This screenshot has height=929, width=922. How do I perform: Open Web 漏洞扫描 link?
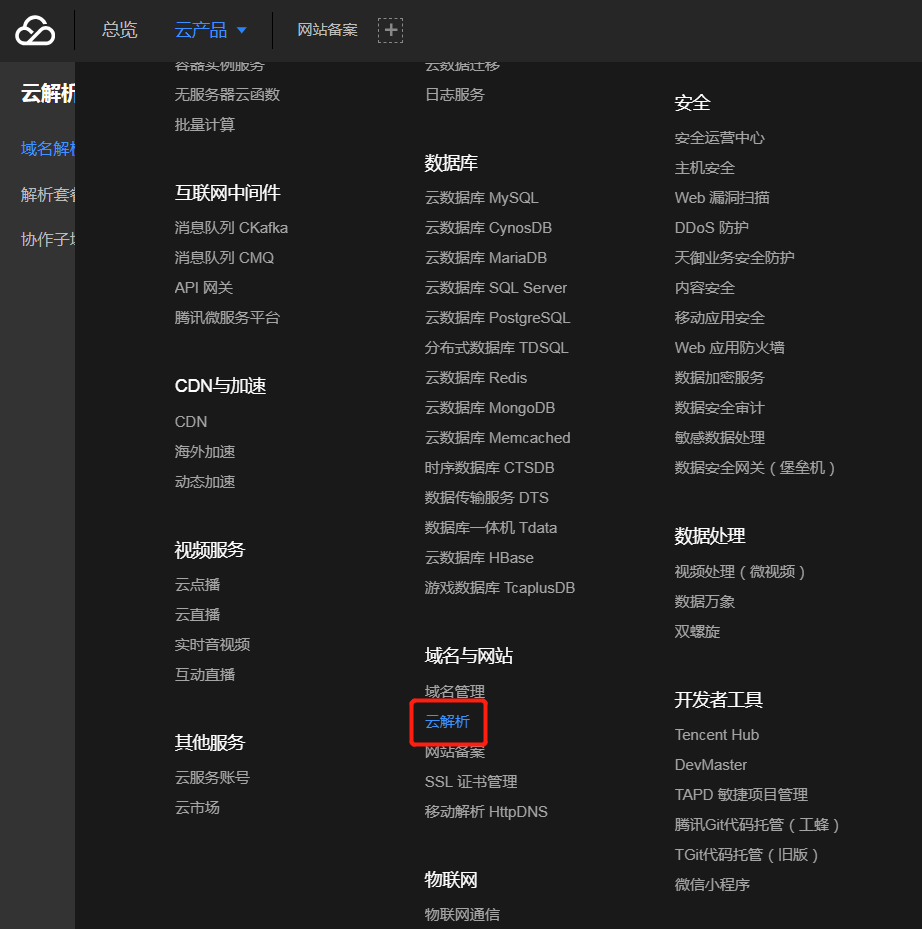click(722, 198)
